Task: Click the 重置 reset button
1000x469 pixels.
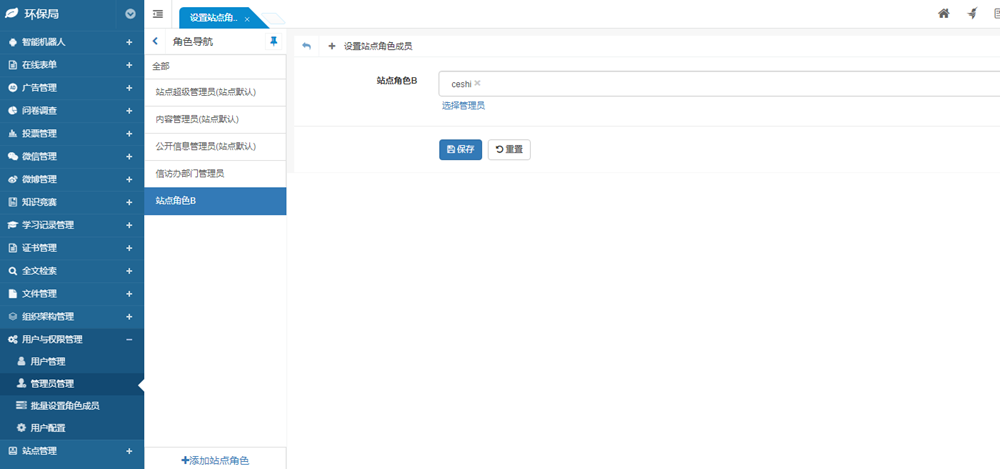Action: [x=509, y=149]
